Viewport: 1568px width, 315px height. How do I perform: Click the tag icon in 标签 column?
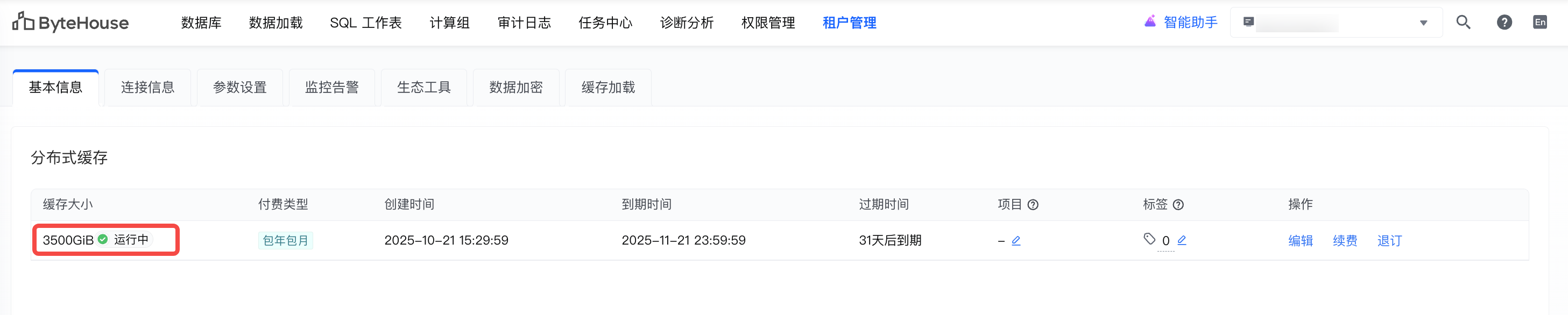1149,239
